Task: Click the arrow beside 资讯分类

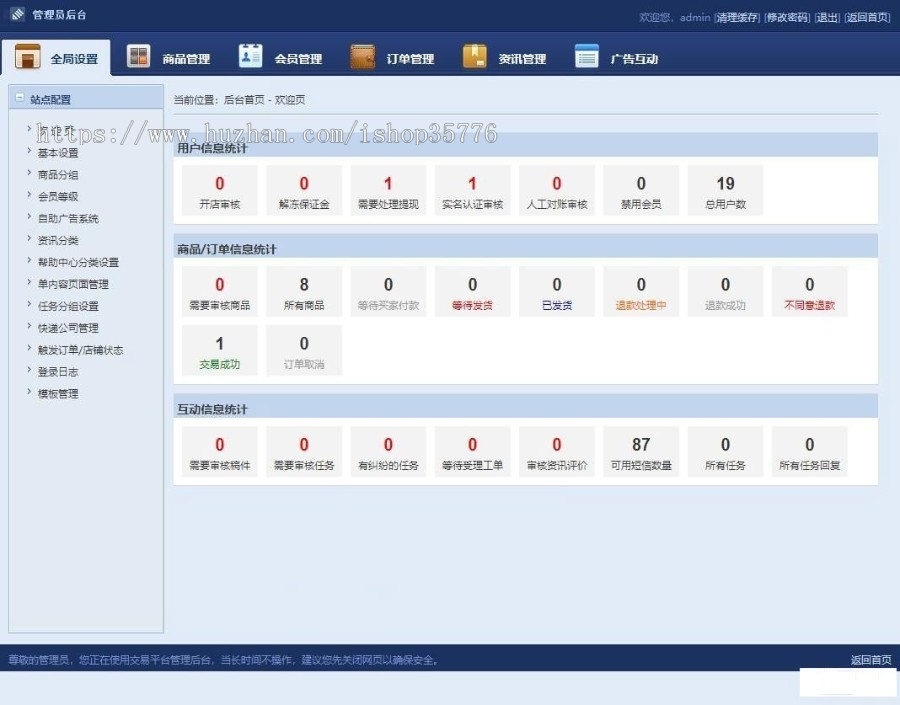Action: 29,238
